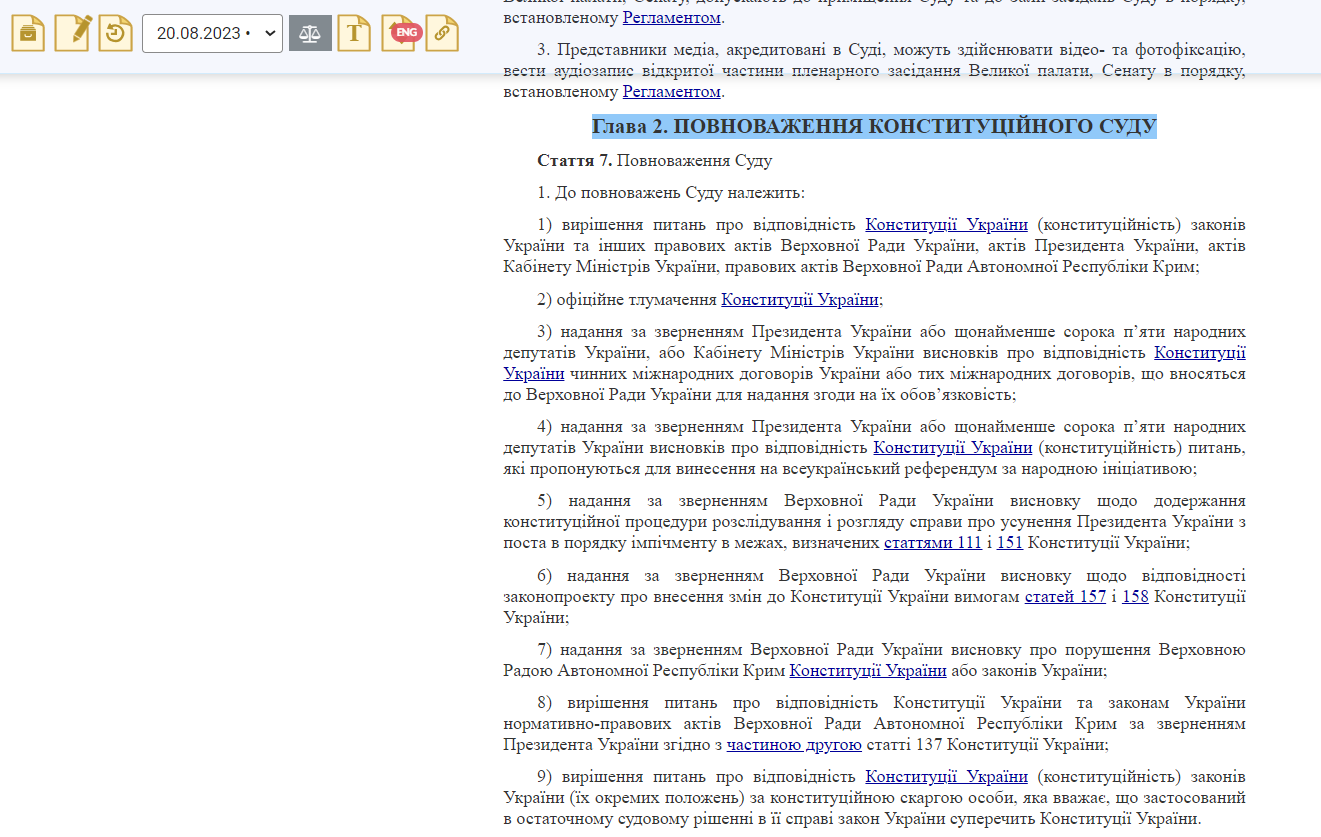Open the Регламентом link in paragraph 3
This screenshot has width=1321, height=837.
(671, 92)
